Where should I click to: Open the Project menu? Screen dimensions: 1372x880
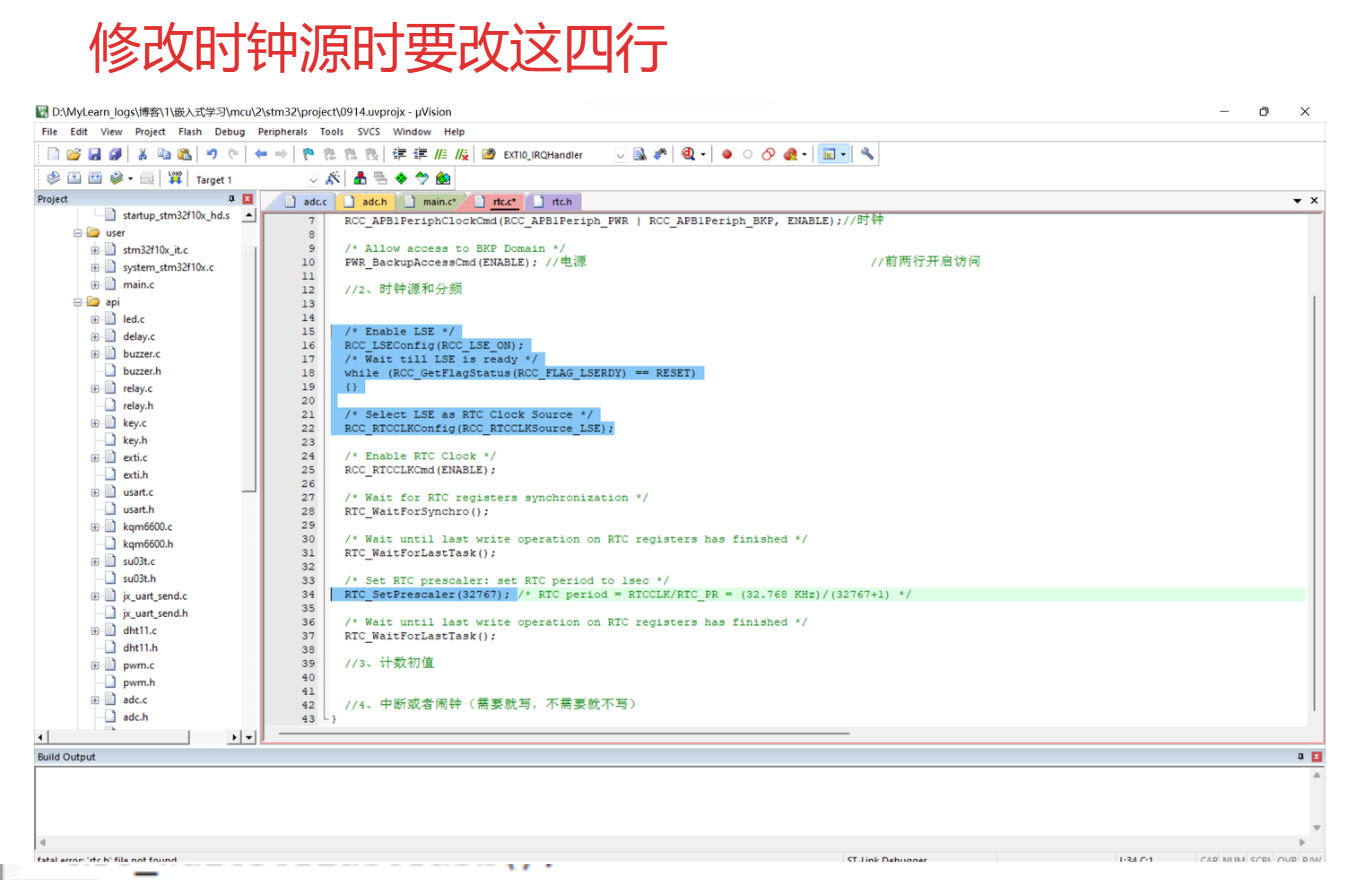click(x=150, y=132)
